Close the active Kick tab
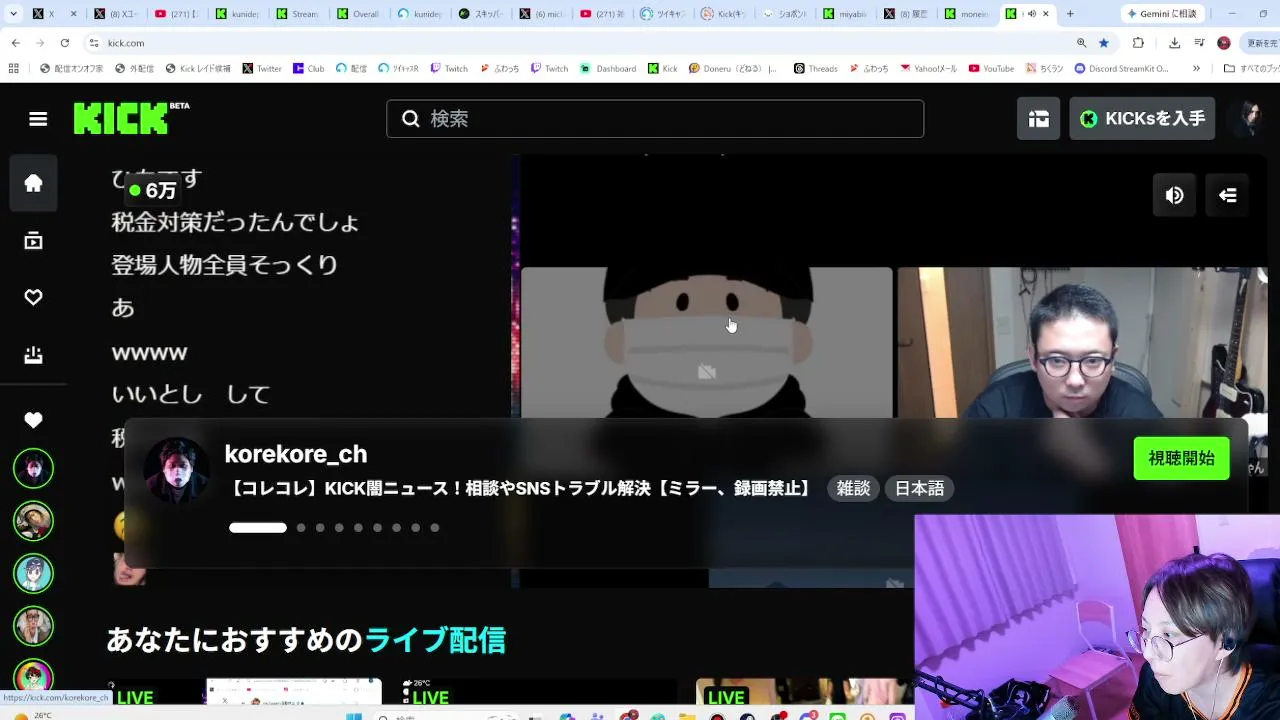The height and width of the screenshot is (720, 1280). click(1047, 14)
